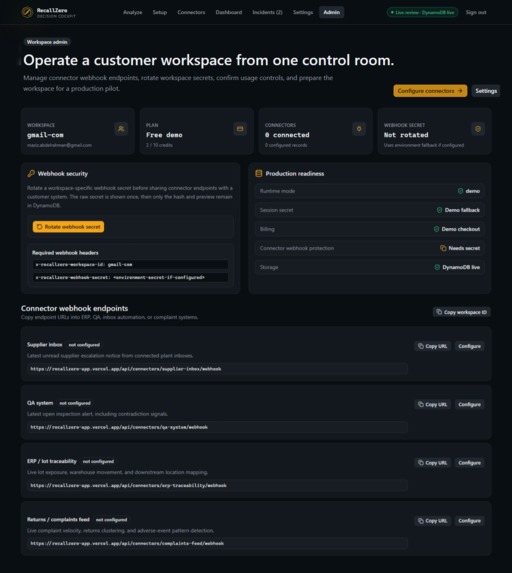Open Settings in the top navigation

pos(303,12)
